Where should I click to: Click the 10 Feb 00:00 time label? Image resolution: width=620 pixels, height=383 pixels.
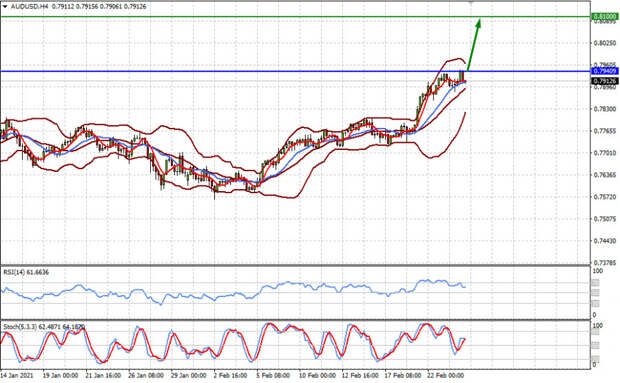point(317,375)
